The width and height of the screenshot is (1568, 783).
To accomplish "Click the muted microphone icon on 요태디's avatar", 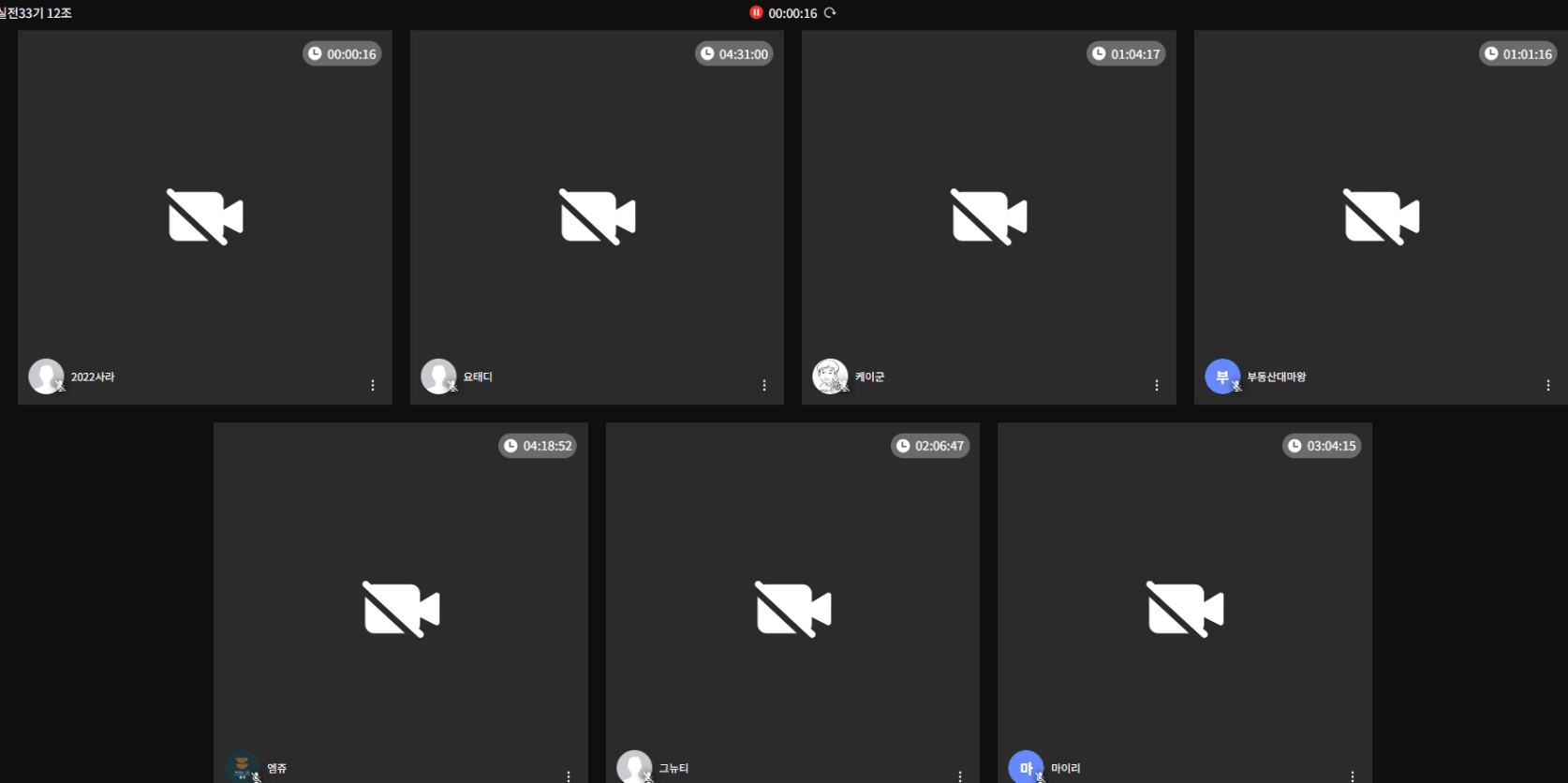I will (x=453, y=386).
